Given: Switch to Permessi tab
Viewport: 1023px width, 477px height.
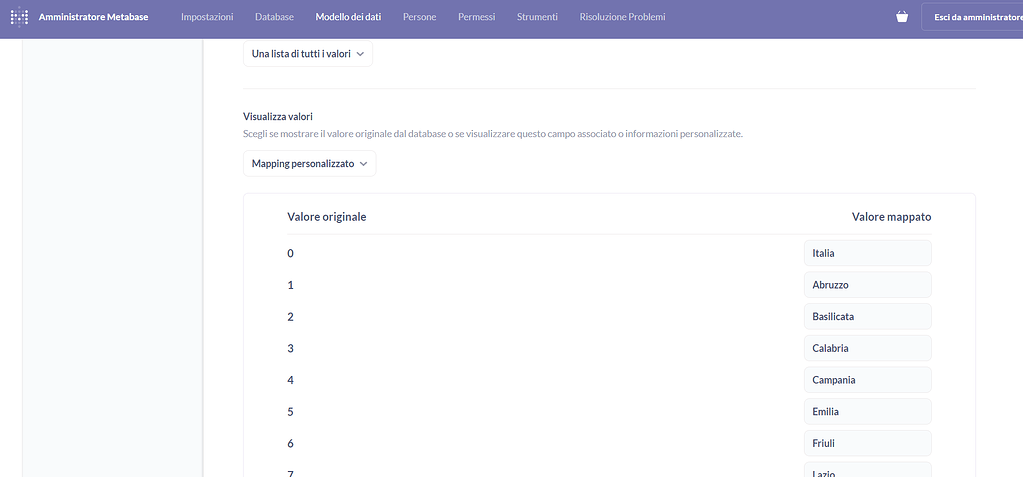Looking at the screenshot, I should coord(476,17).
